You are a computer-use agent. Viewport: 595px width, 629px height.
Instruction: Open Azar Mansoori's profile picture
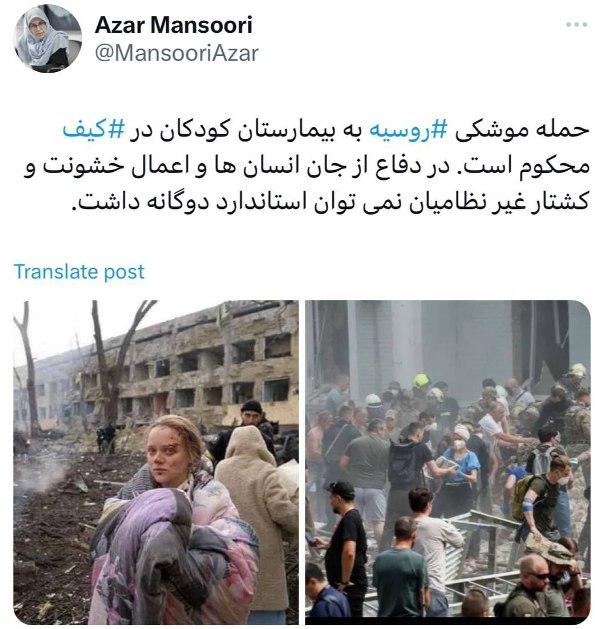click(x=47, y=39)
